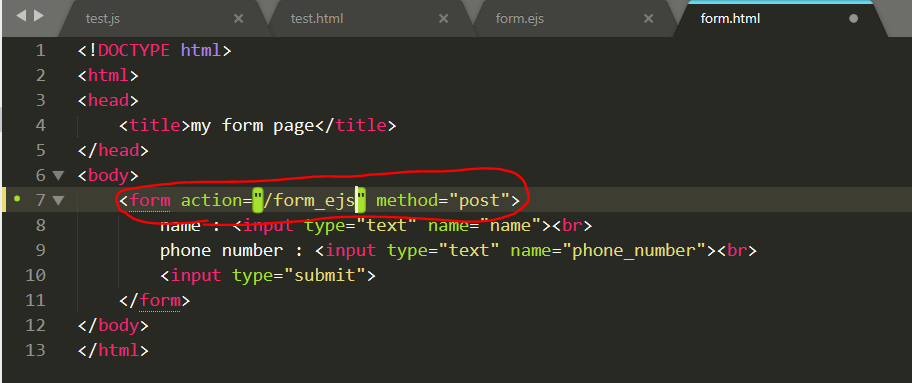Collapse the body block fold arrow on line 6
912x383 pixels.
click(58, 175)
